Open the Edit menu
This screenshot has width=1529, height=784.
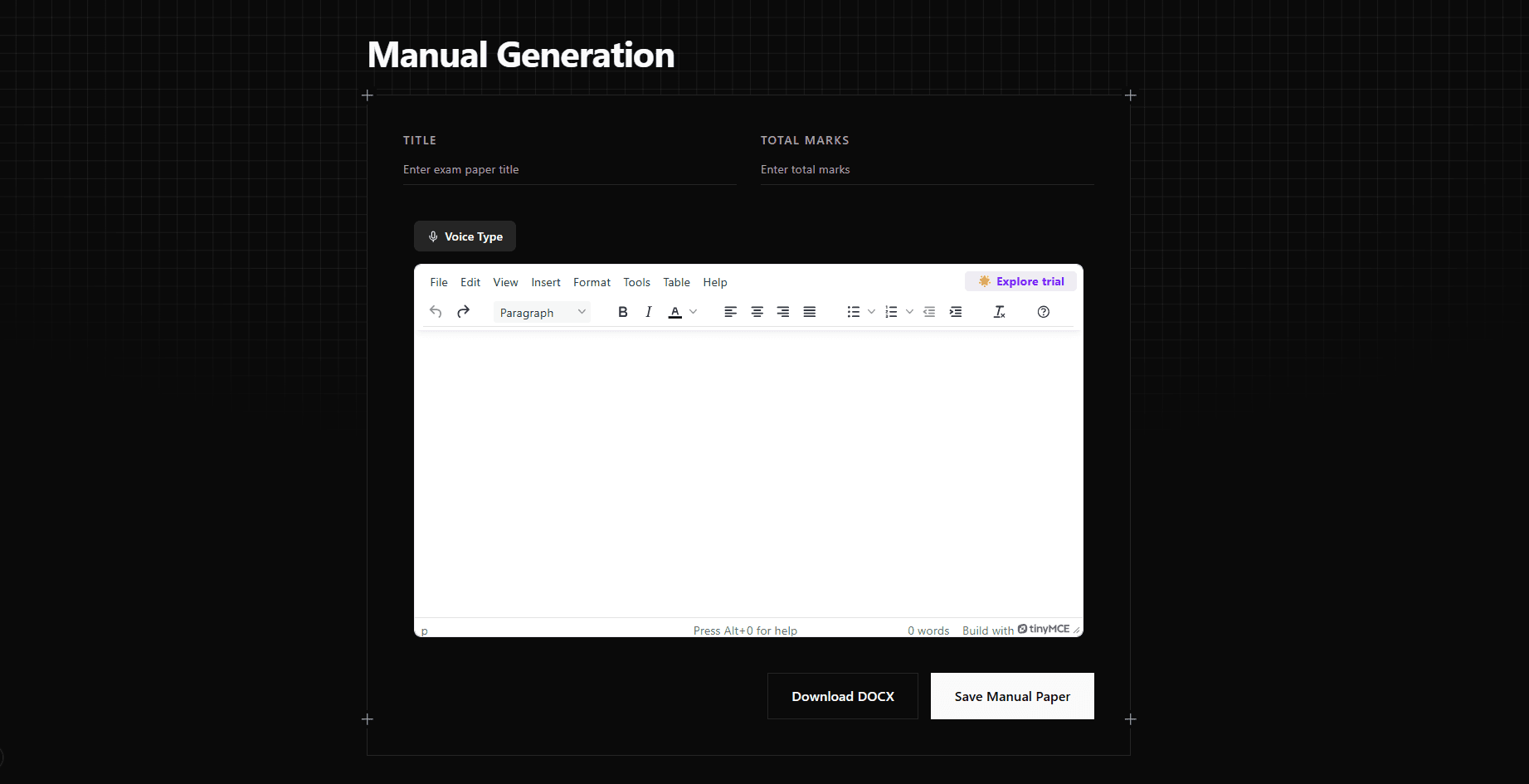(470, 282)
